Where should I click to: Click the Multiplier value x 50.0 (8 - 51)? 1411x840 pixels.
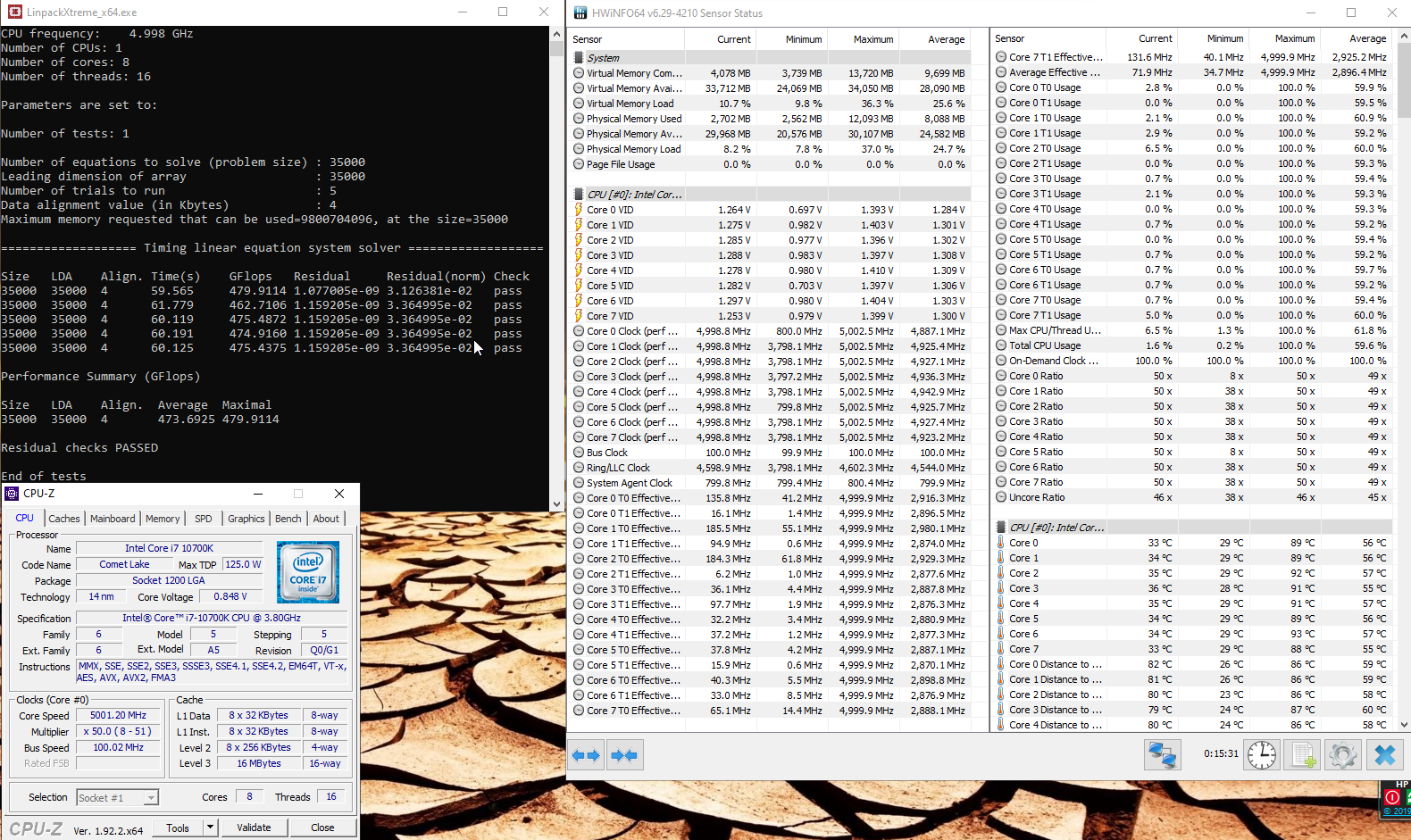point(118,731)
